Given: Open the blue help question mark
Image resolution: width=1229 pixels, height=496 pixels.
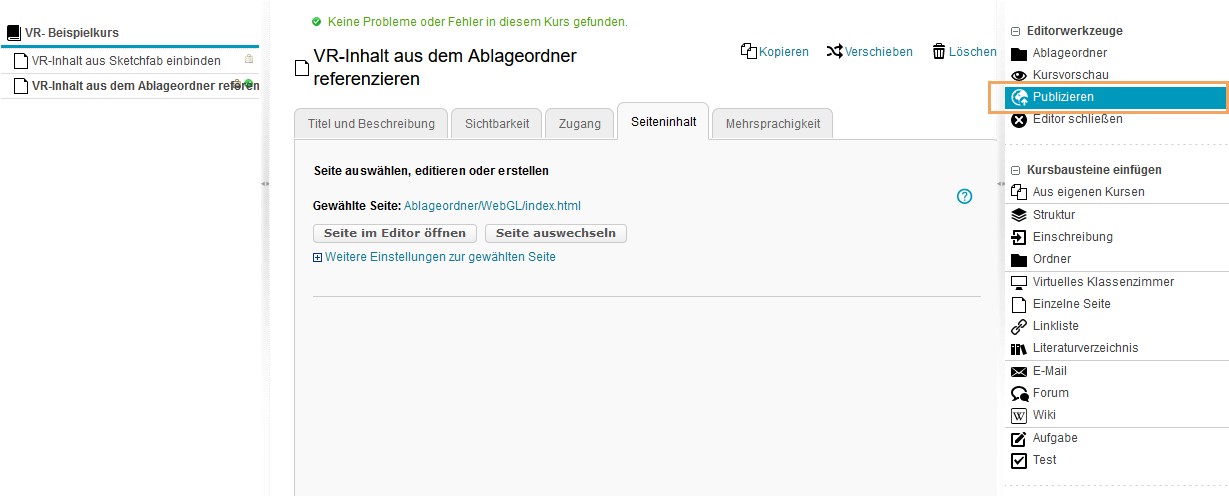Looking at the screenshot, I should (x=964, y=196).
